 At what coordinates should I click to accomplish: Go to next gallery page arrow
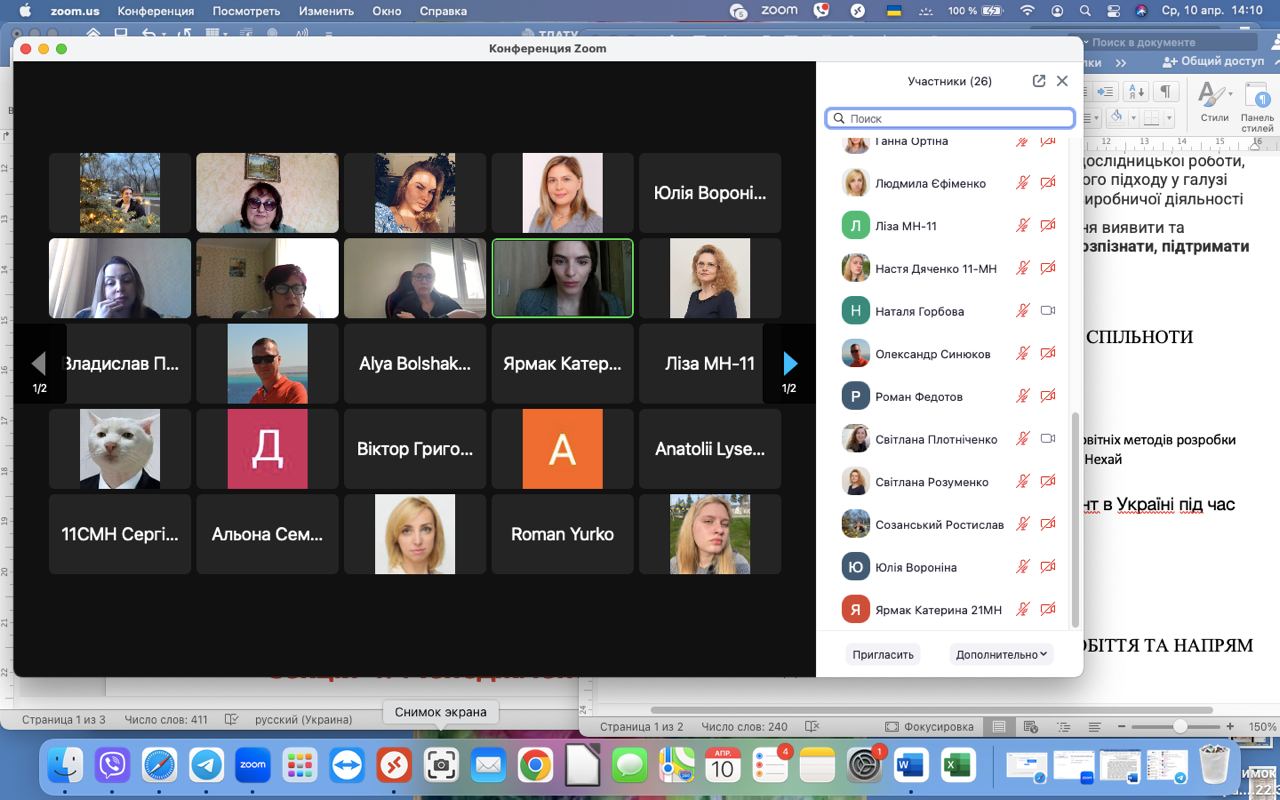[x=790, y=363]
